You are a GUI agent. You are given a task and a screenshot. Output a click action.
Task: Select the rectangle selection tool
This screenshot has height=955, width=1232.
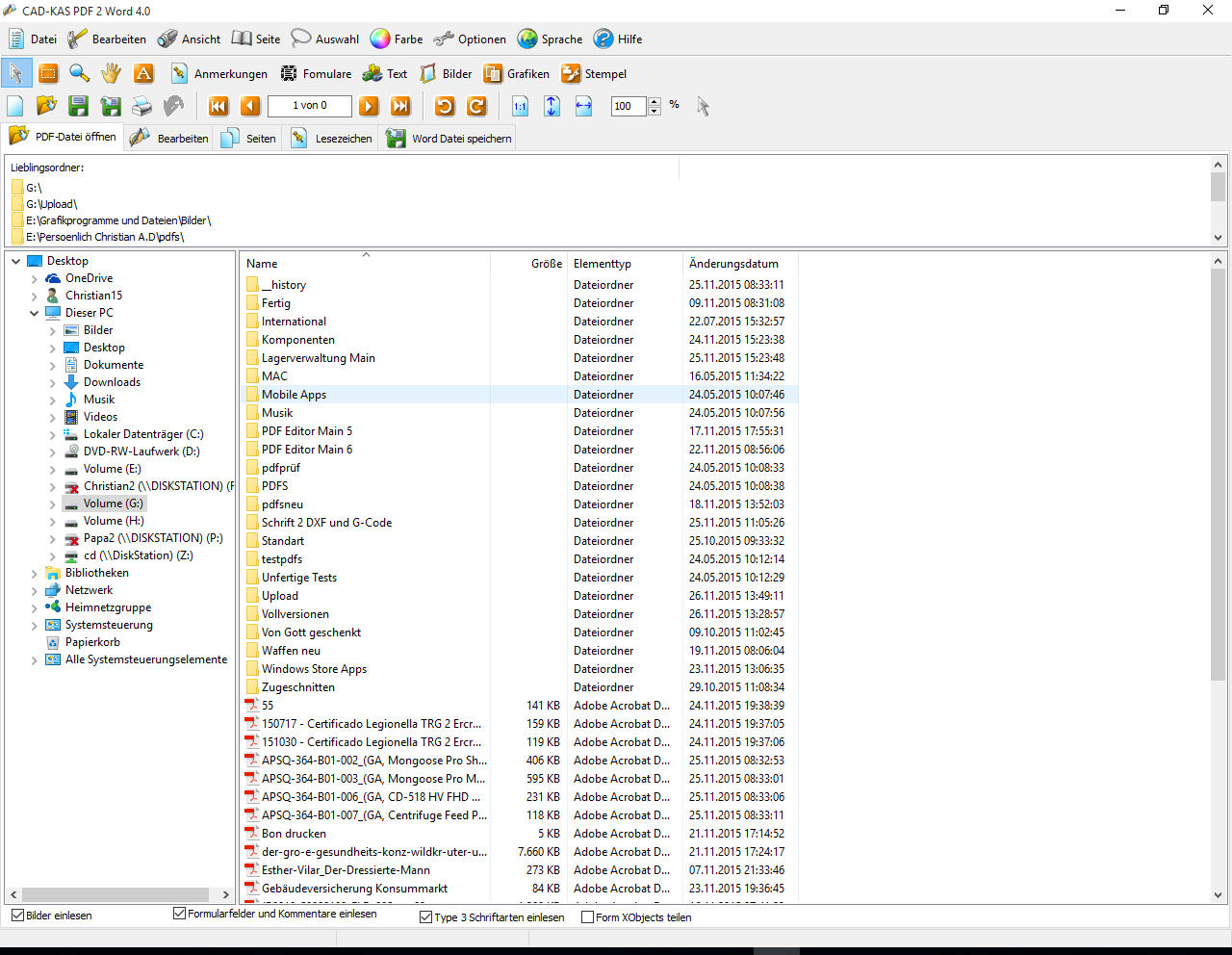[x=48, y=73]
